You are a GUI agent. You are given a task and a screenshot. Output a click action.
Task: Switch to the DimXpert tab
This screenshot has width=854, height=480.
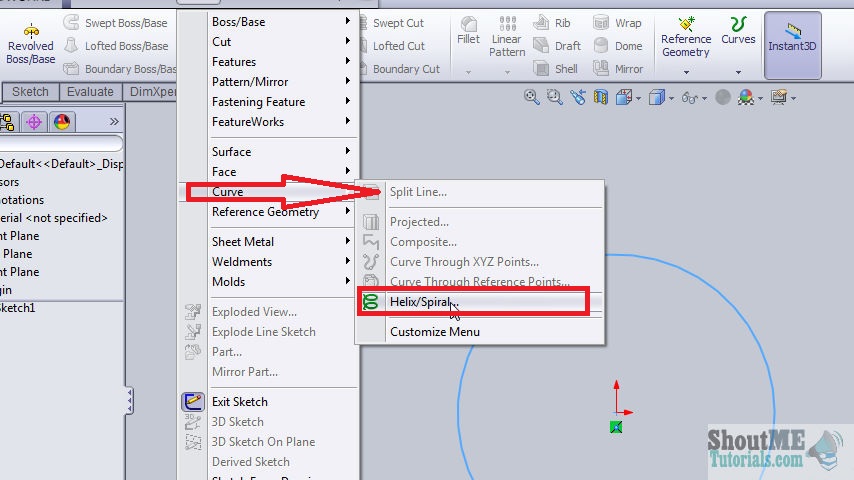click(x=150, y=92)
